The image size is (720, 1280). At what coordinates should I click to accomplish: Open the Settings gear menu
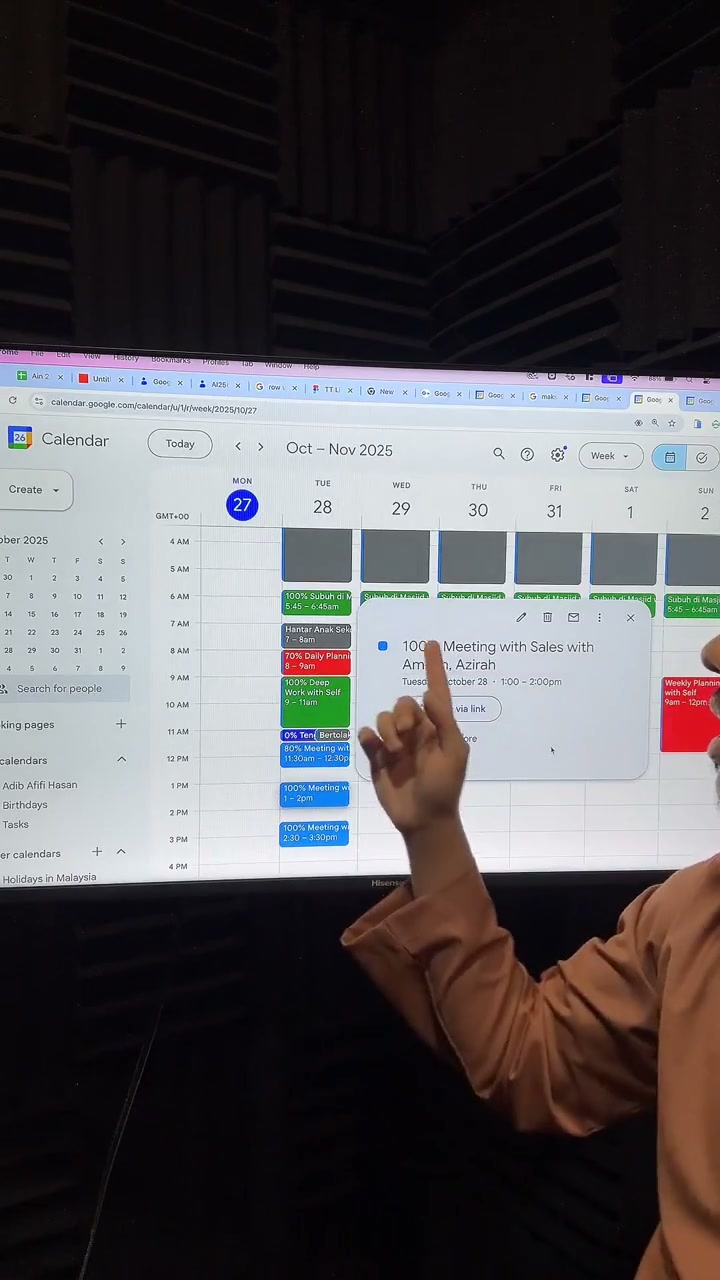(x=558, y=454)
